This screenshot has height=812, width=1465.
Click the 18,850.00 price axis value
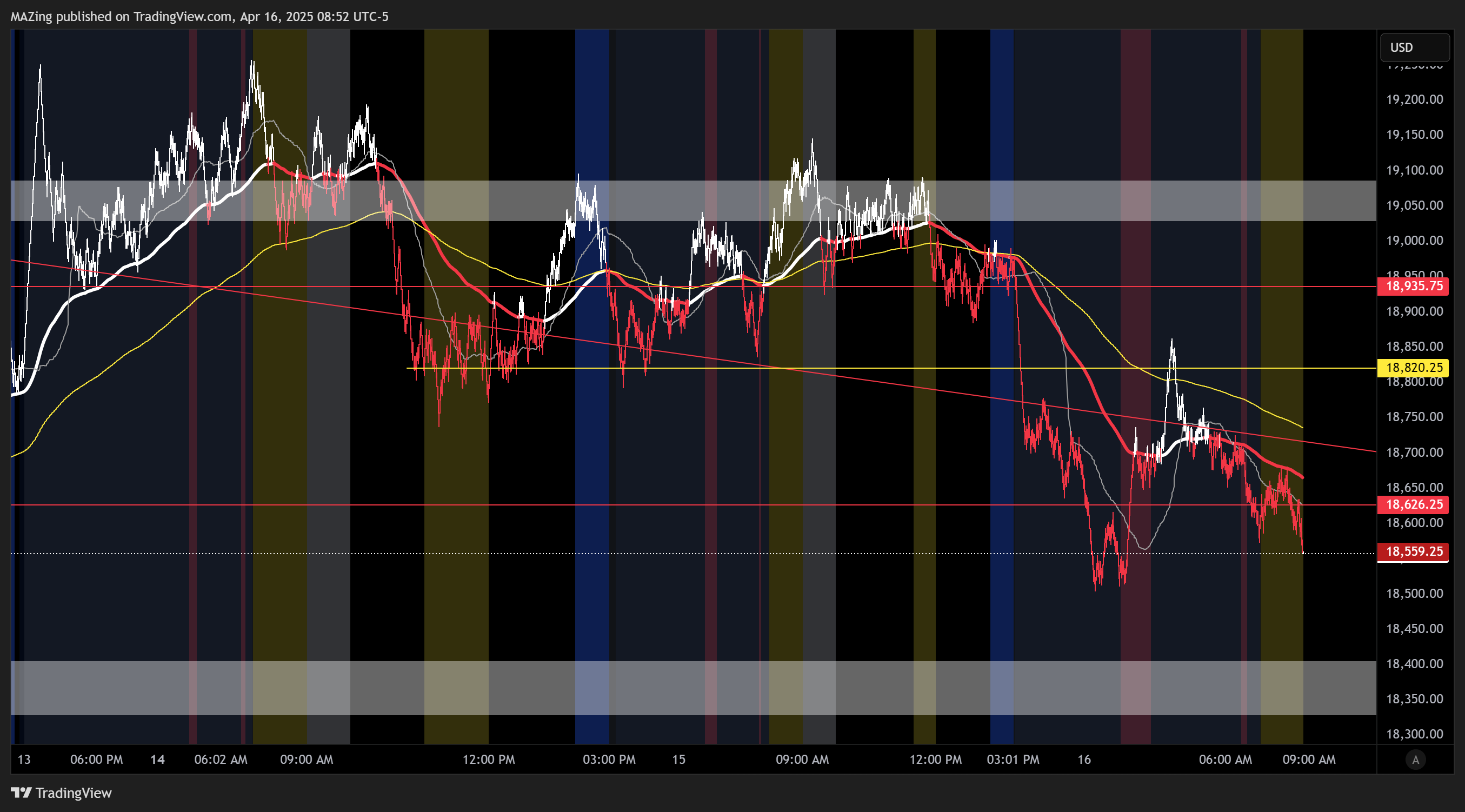[1414, 347]
